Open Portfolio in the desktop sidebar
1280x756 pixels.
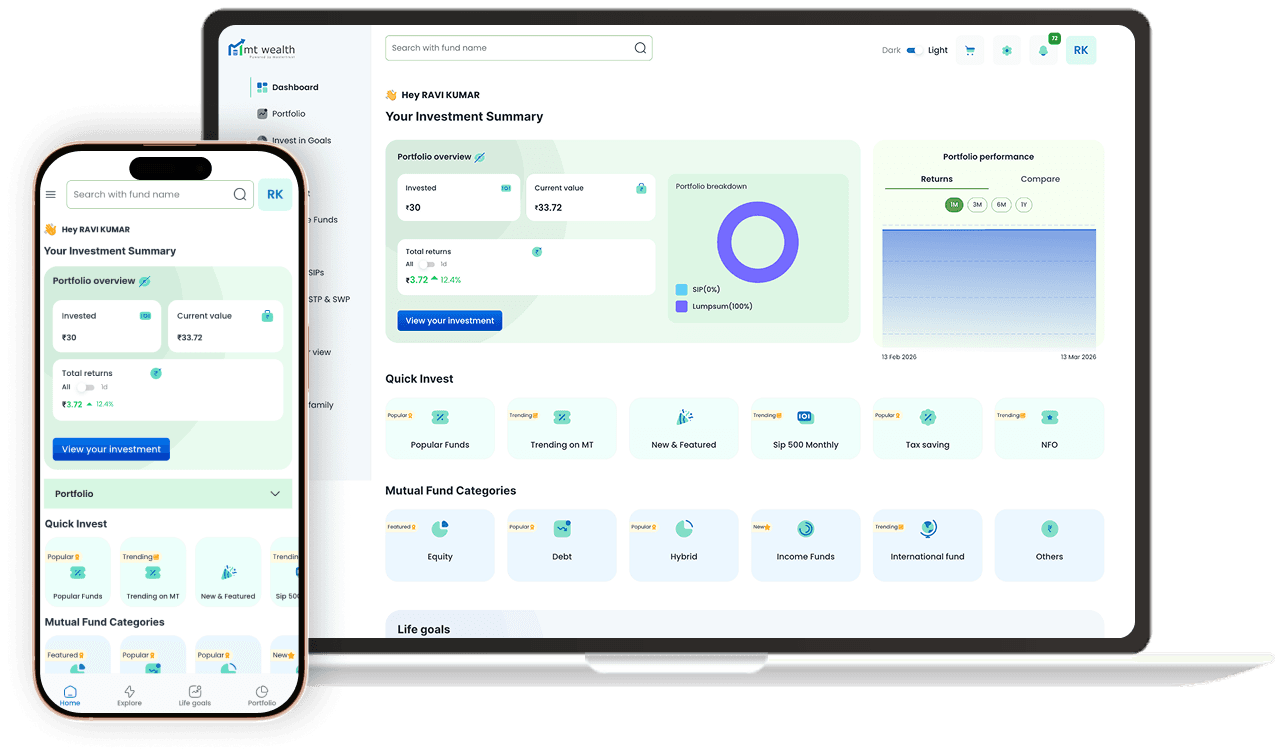pos(288,114)
